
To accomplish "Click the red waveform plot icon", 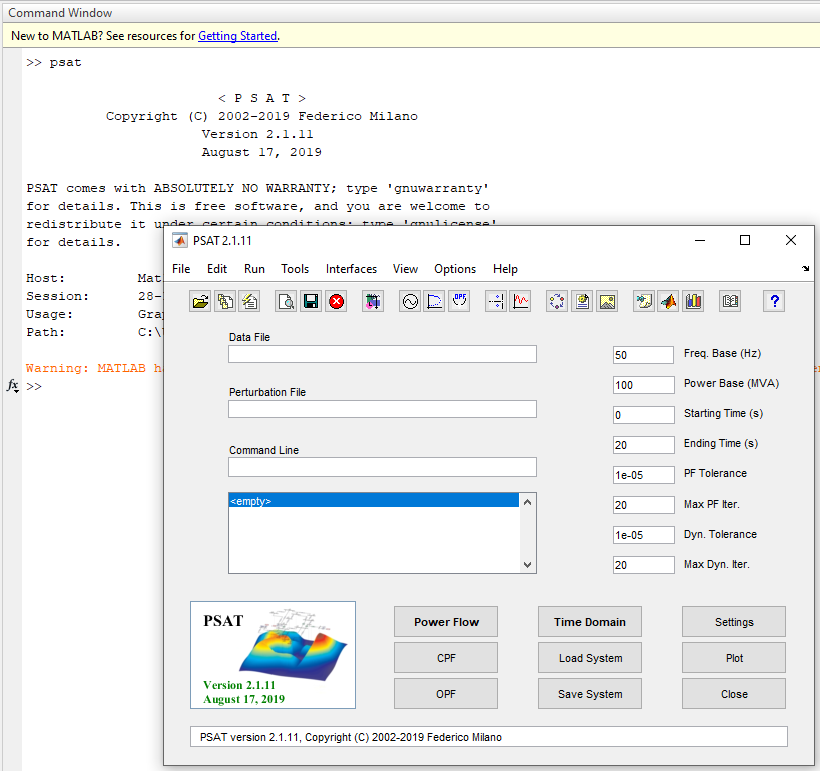I will (521, 301).
